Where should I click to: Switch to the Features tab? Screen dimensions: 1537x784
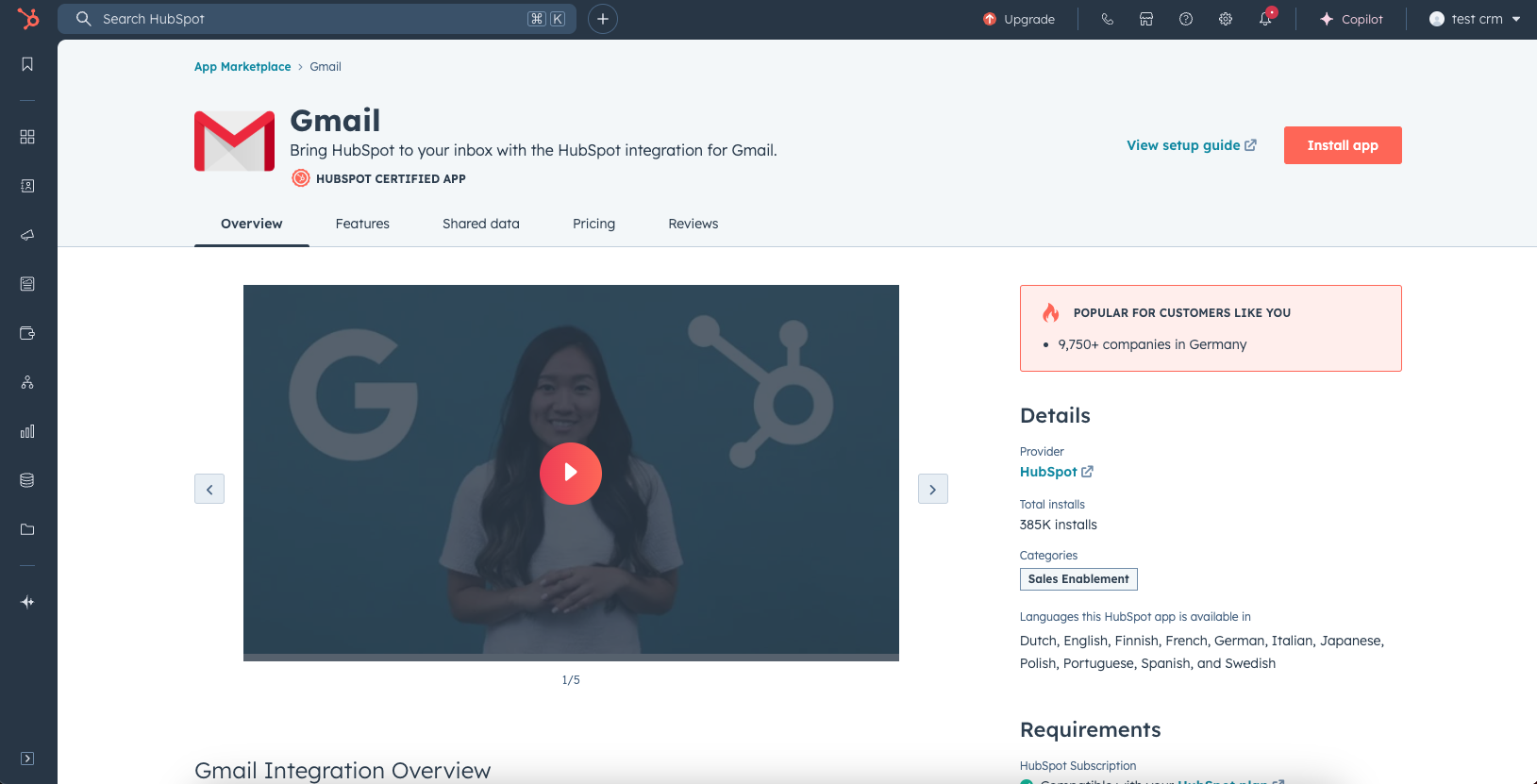click(362, 224)
